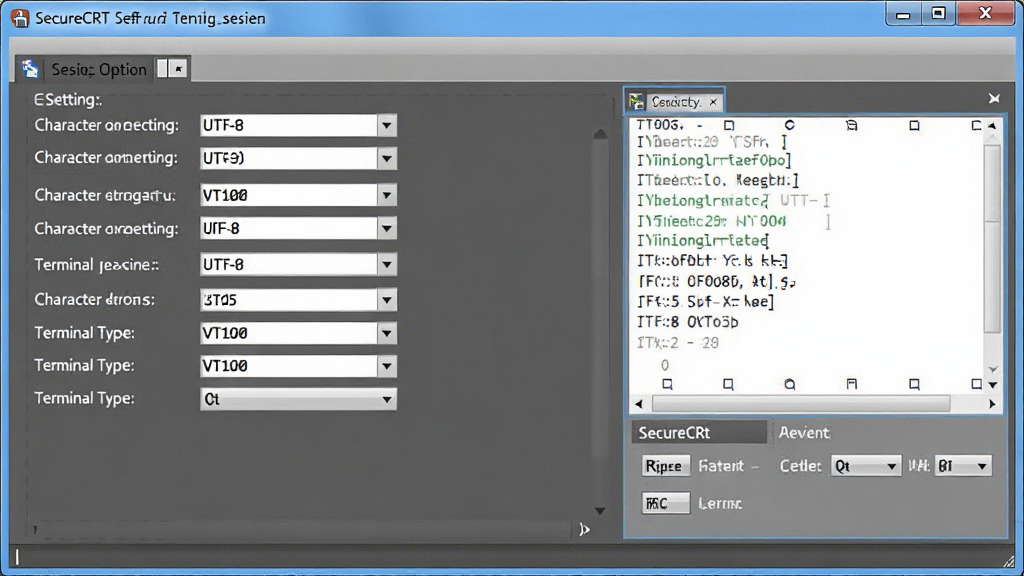
Task: Click the right arrow of settings horizontal scrollbar
Action: 584,530
